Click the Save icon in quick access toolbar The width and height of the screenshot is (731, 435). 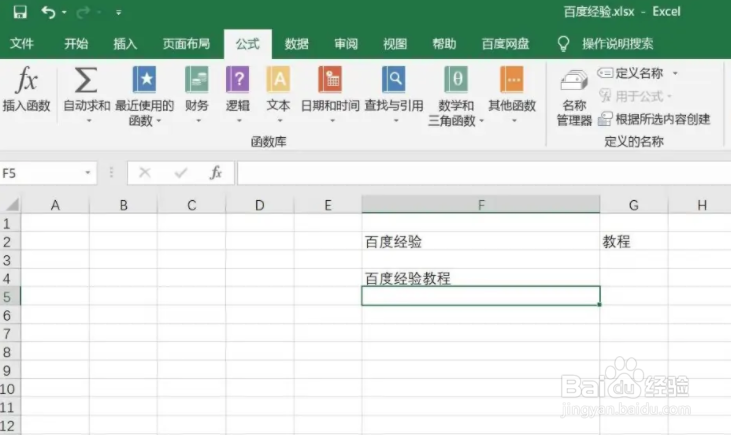click(x=20, y=12)
